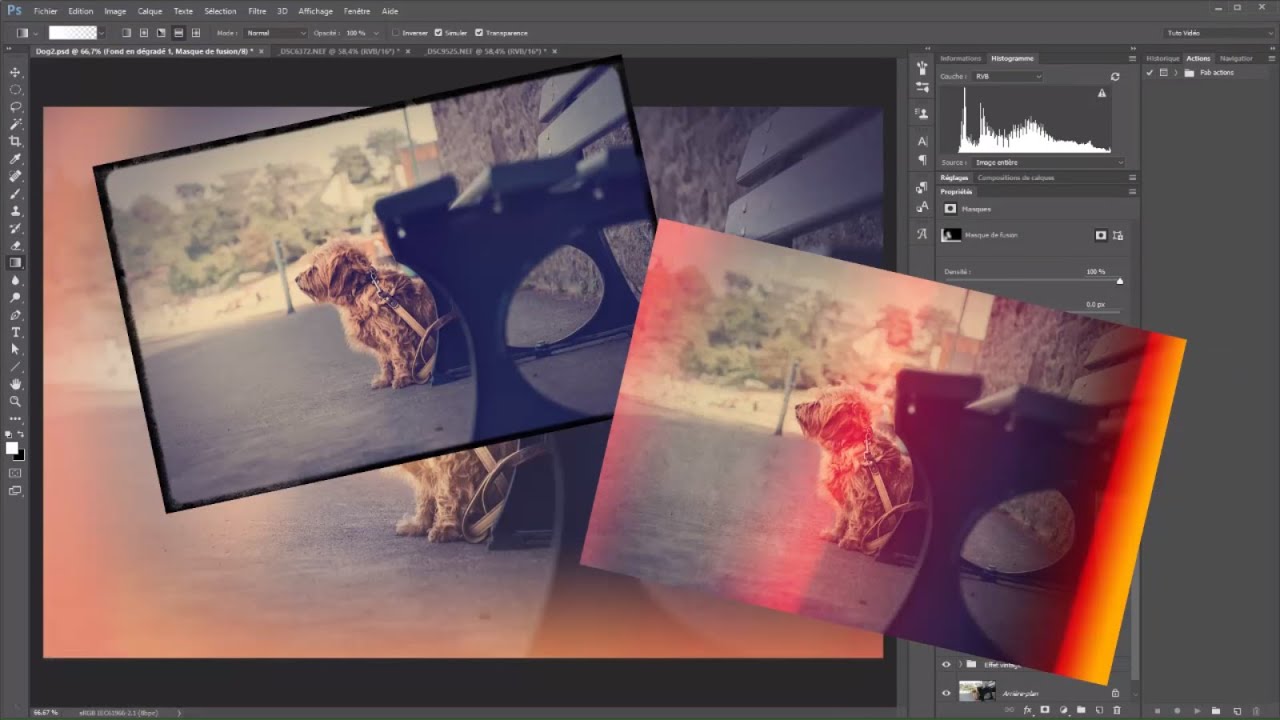The height and width of the screenshot is (720, 1280).
Task: Toggle the Fab actions item checkmark
Action: 1150,73
